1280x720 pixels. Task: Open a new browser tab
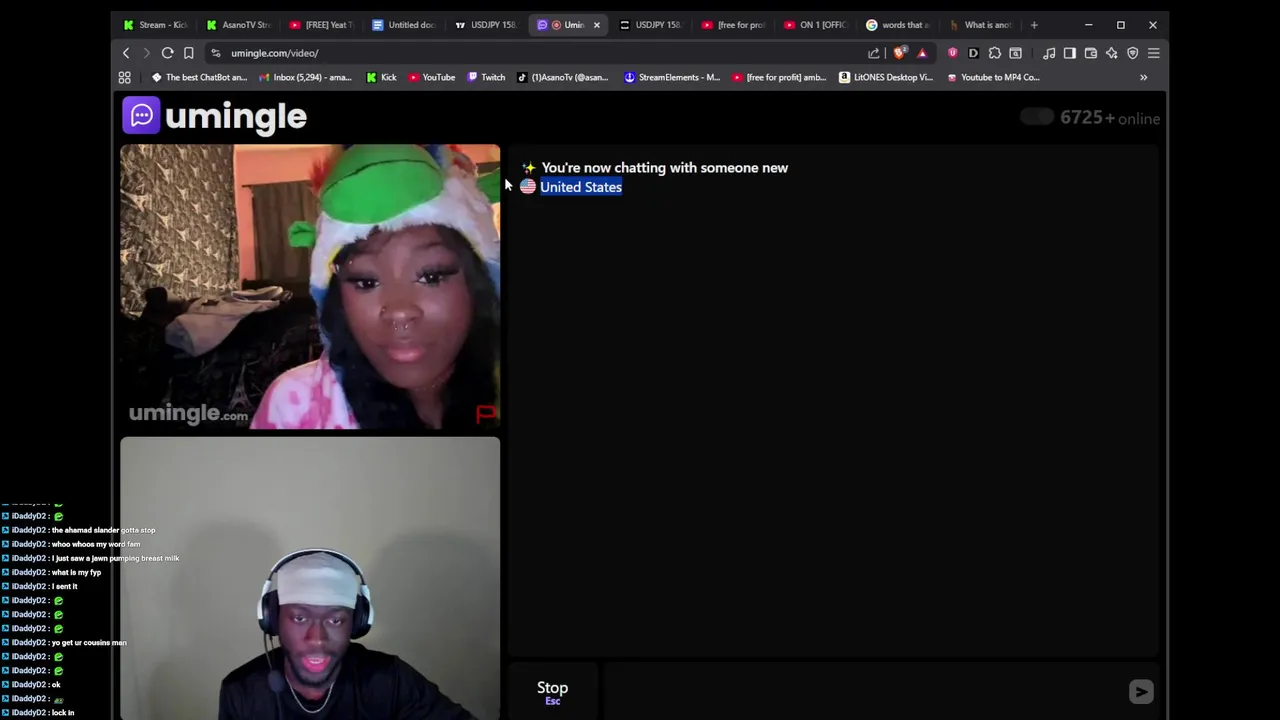click(x=1034, y=25)
